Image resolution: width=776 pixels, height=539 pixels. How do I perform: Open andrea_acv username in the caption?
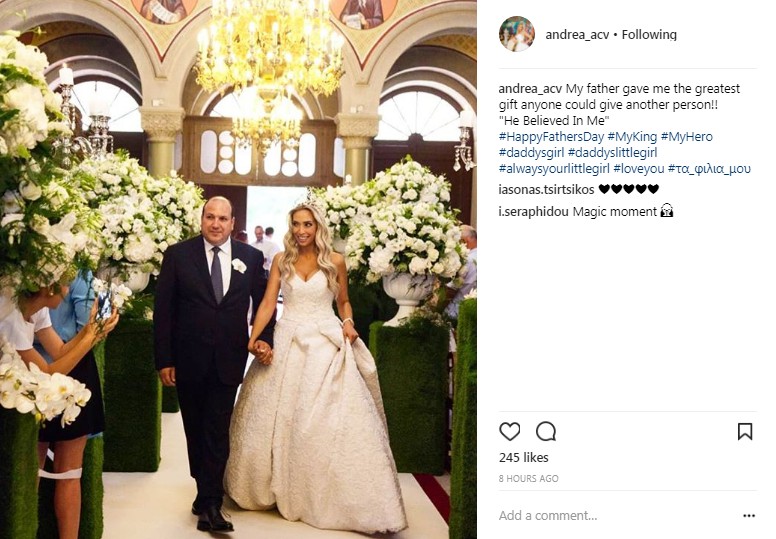point(530,89)
